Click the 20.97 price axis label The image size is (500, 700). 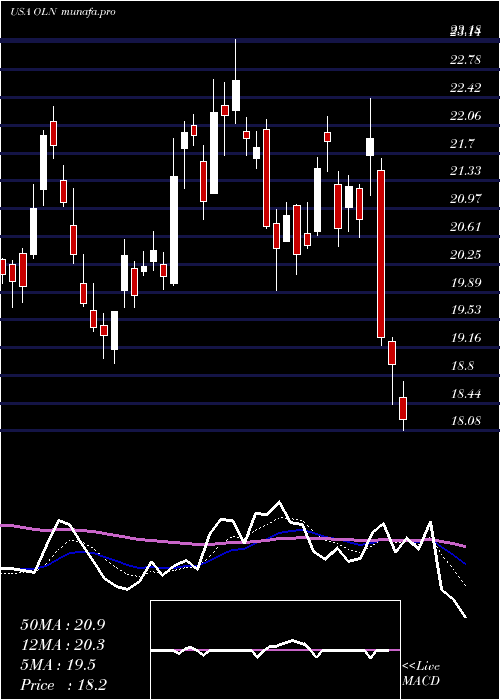(466, 199)
